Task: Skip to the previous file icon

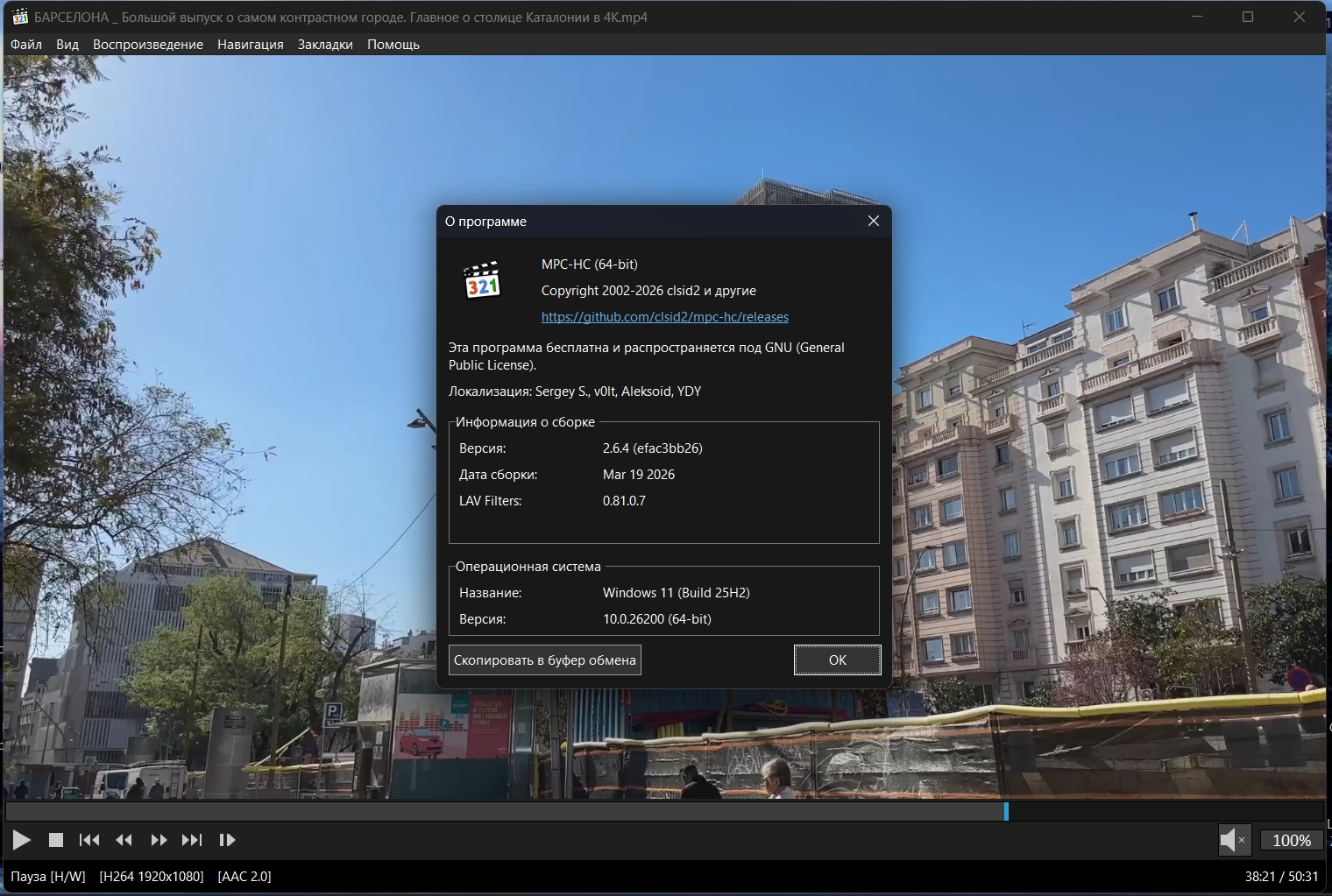Action: pyautogui.click(x=89, y=840)
